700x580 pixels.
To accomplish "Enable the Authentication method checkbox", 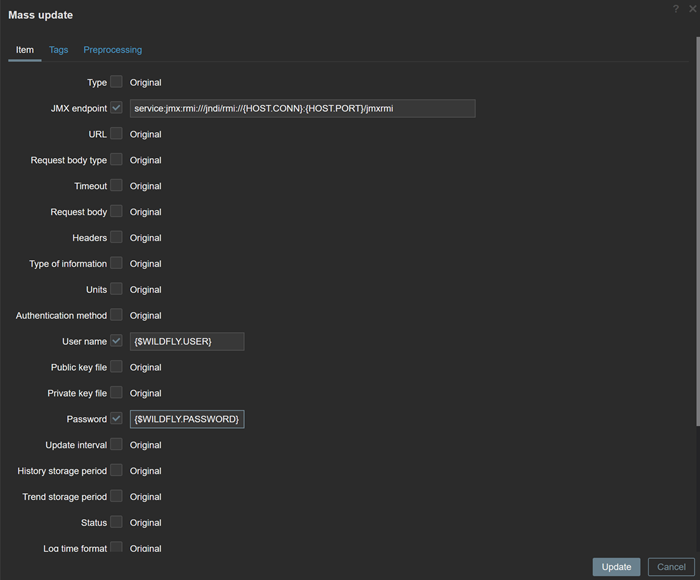I will tap(116, 315).
